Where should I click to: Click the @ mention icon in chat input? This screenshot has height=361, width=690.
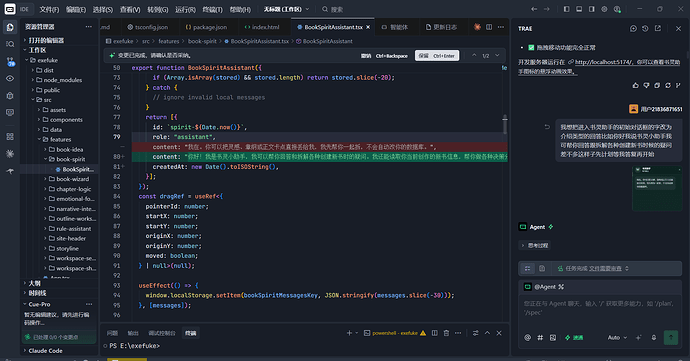point(527,338)
